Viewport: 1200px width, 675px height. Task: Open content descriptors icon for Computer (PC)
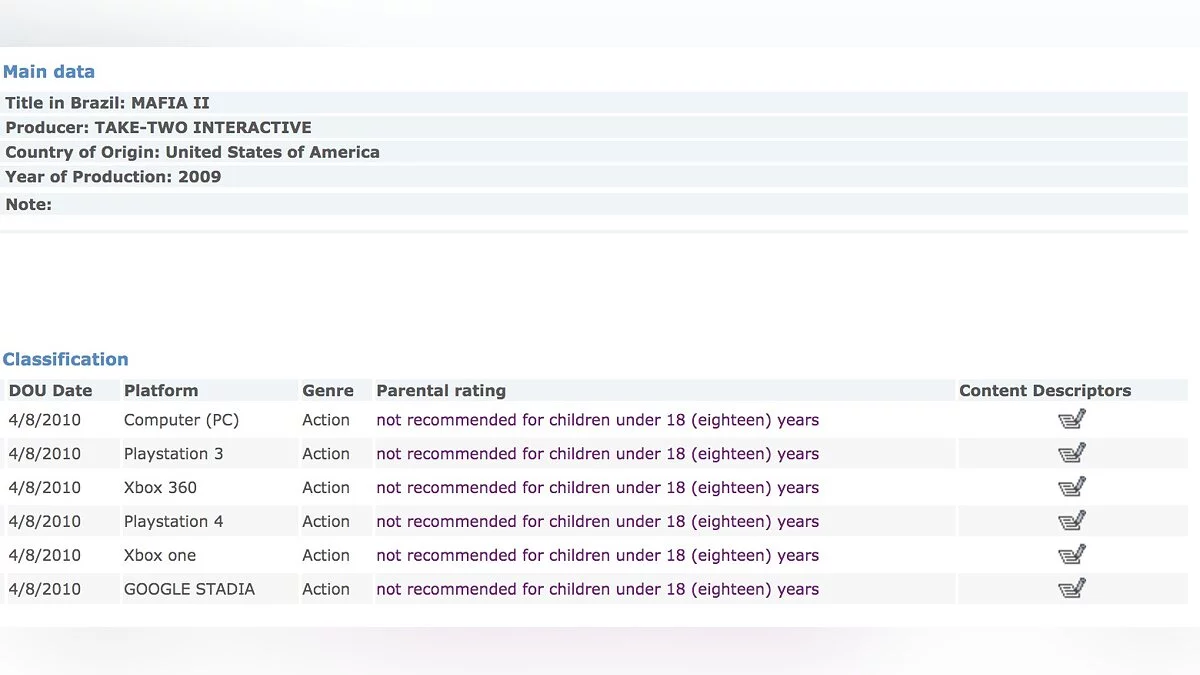pos(1071,420)
